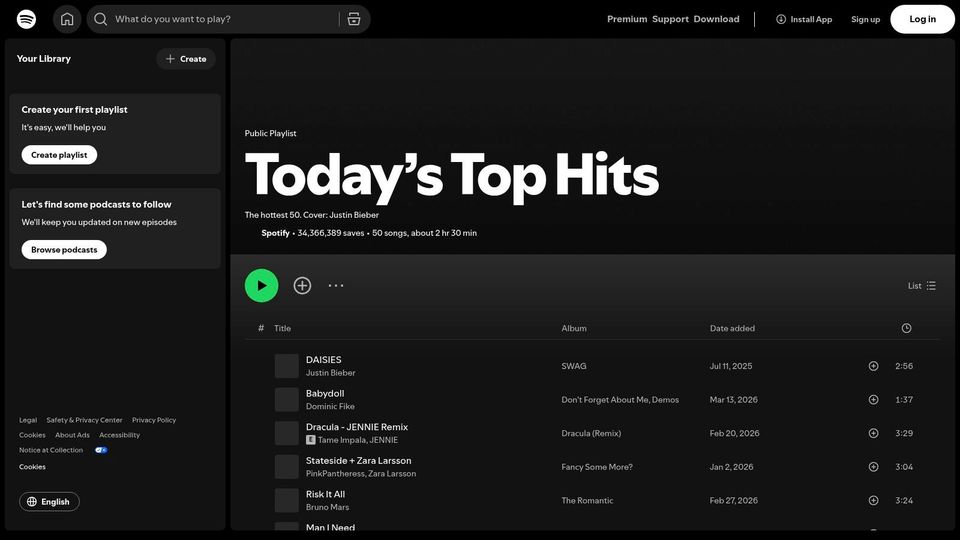Open About Ads footer link
Viewport: 960px width, 540px height.
[72, 435]
